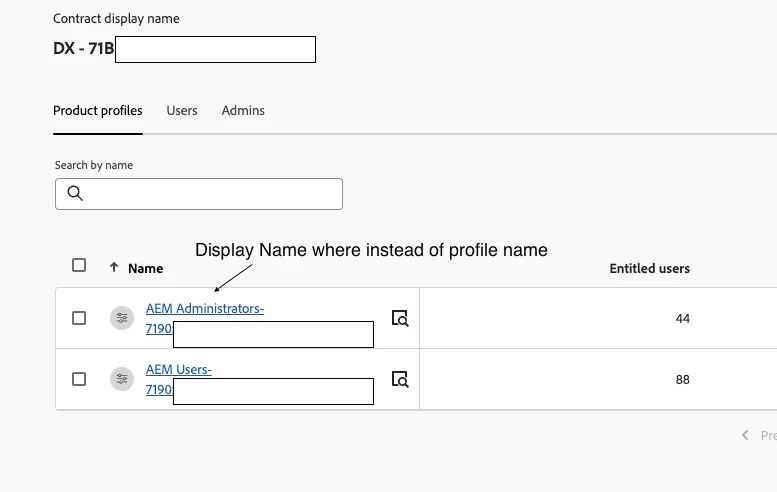Viewport: 777px width, 492px height.
Task: Switch to the Users tab
Action: click(182, 110)
